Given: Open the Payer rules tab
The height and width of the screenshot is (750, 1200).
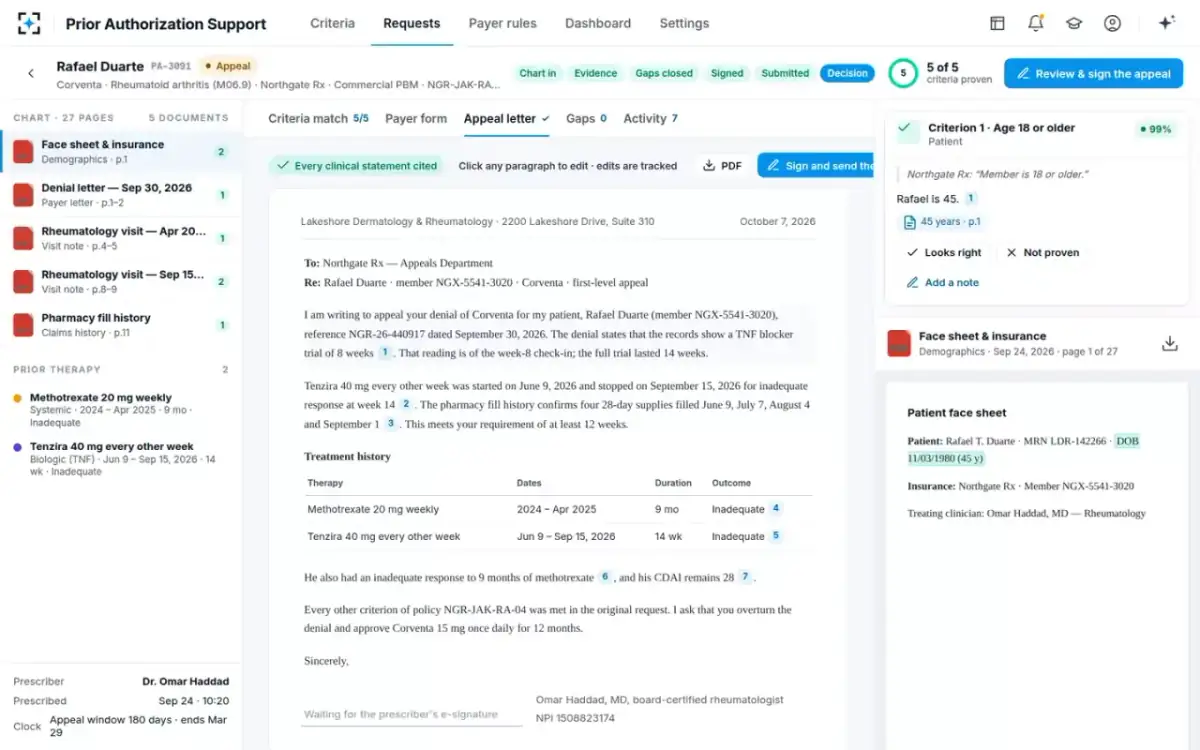Looking at the screenshot, I should (x=503, y=23).
